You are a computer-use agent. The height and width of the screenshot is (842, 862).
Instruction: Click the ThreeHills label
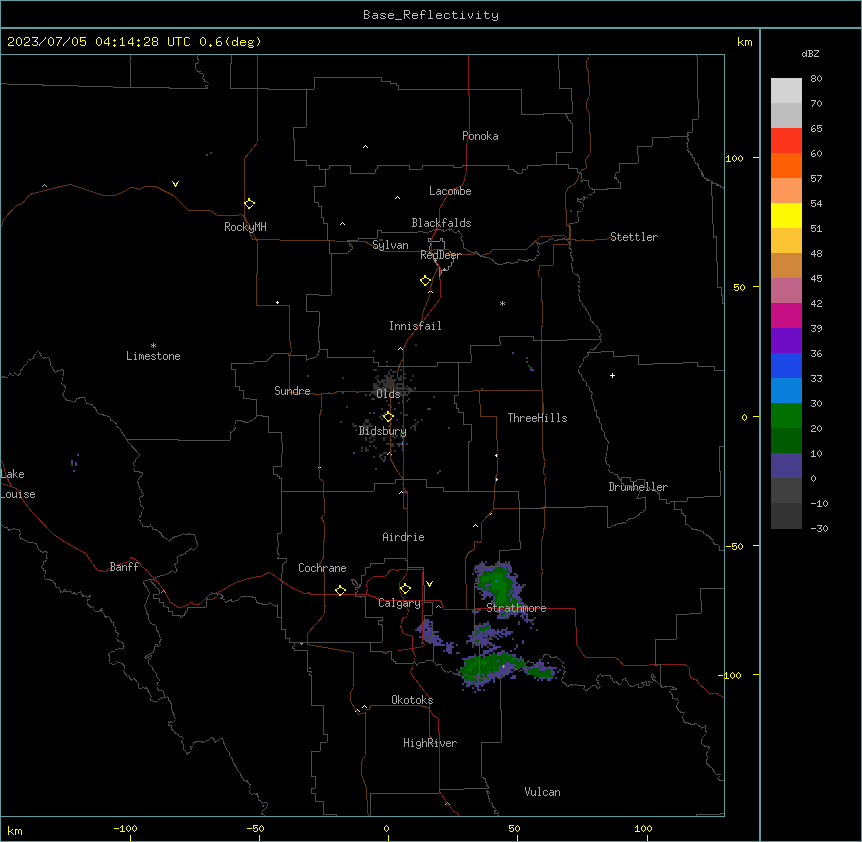[x=537, y=418]
